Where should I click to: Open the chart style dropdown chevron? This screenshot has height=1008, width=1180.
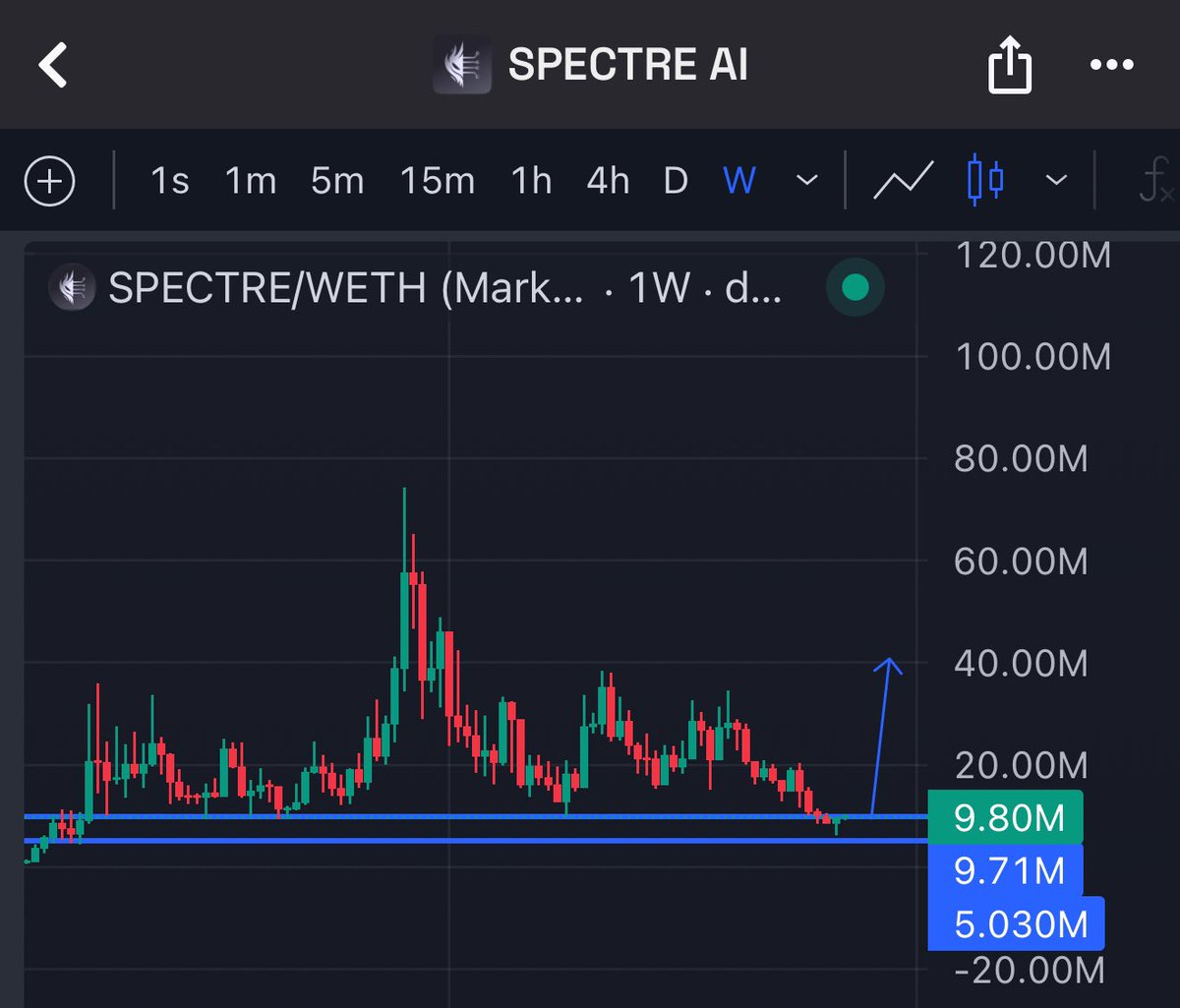pyautogui.click(x=1056, y=181)
